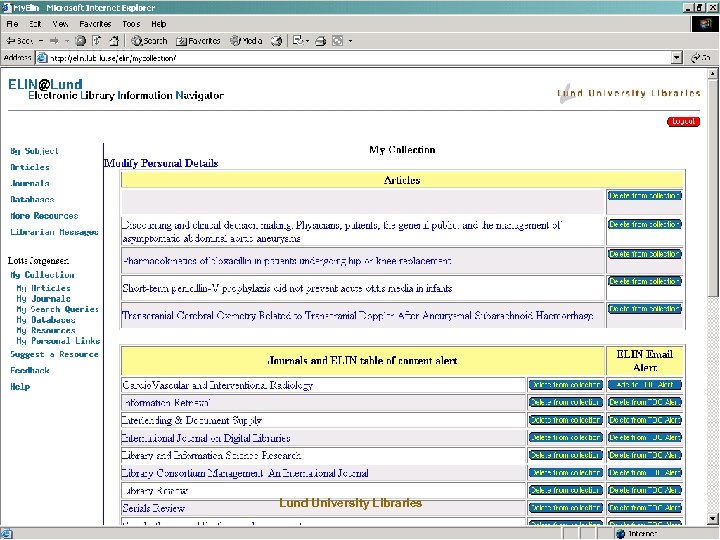
Task: Click the Internet zone status bar icon
Action: click(x=620, y=534)
